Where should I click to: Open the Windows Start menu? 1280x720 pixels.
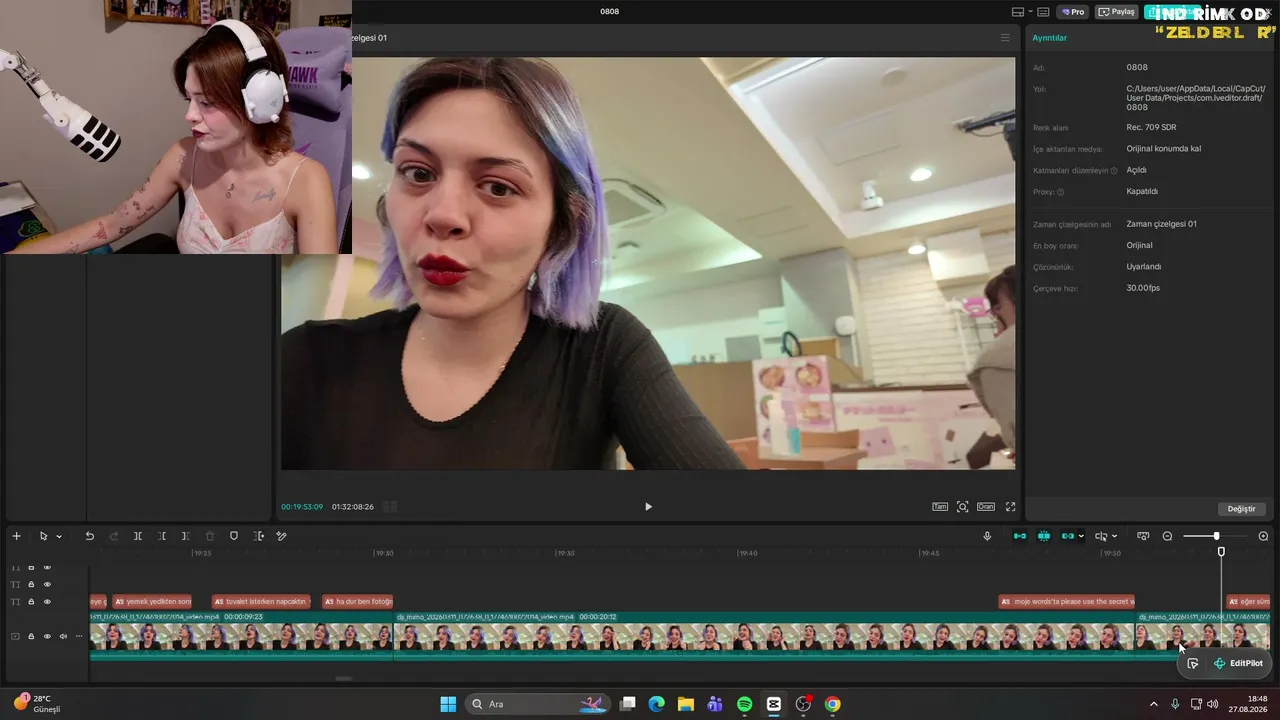point(448,704)
